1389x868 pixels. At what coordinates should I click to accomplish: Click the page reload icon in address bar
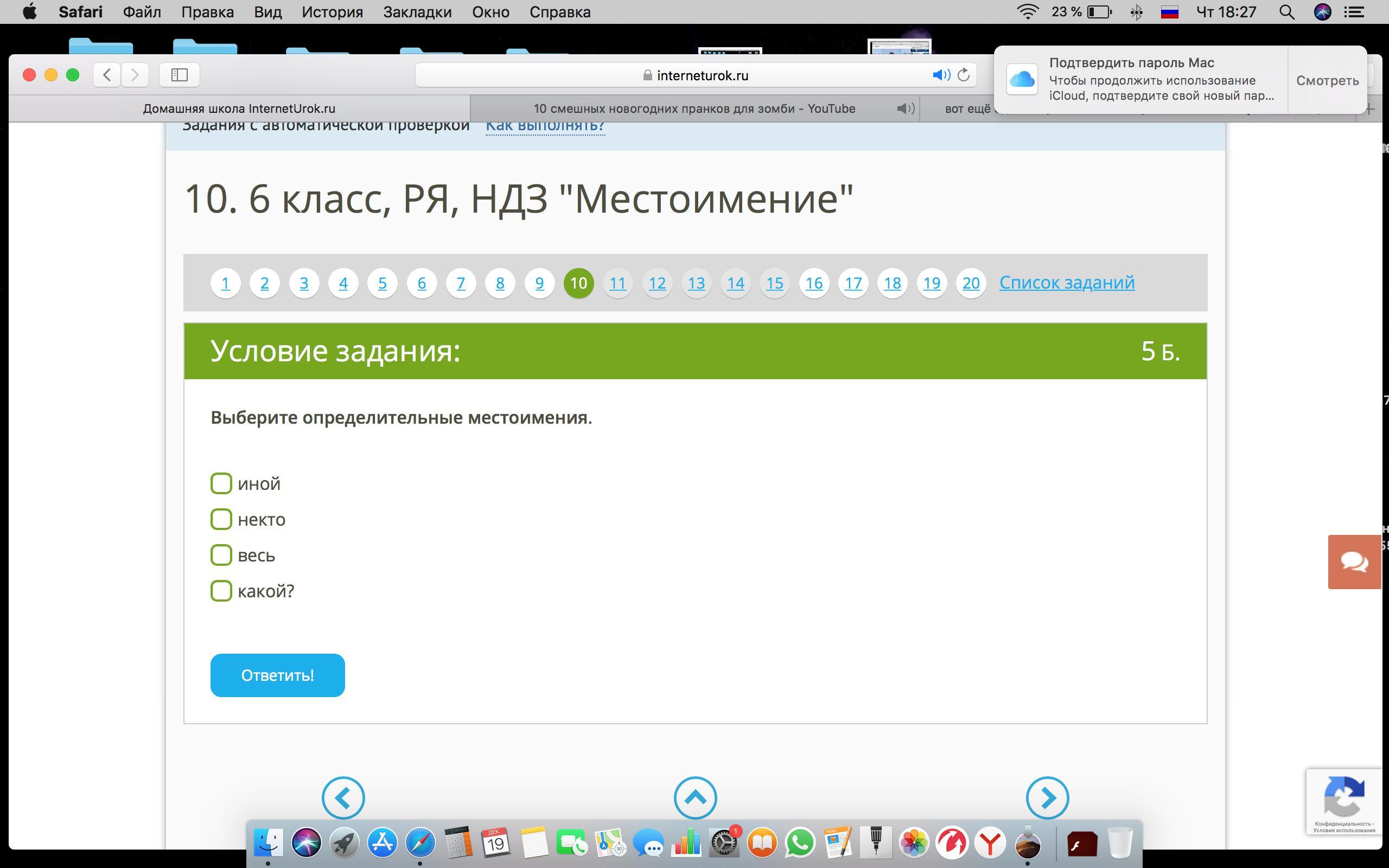click(964, 75)
